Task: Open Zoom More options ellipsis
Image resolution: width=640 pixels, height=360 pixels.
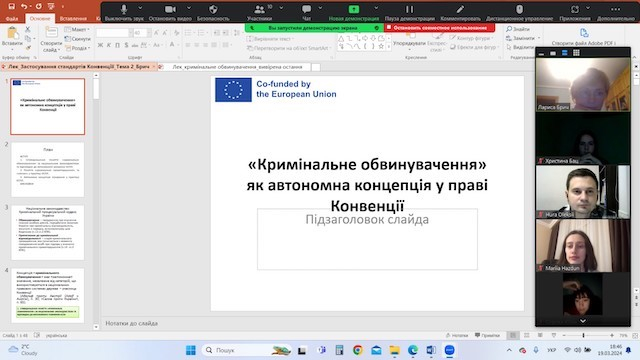Action: pos(616,9)
